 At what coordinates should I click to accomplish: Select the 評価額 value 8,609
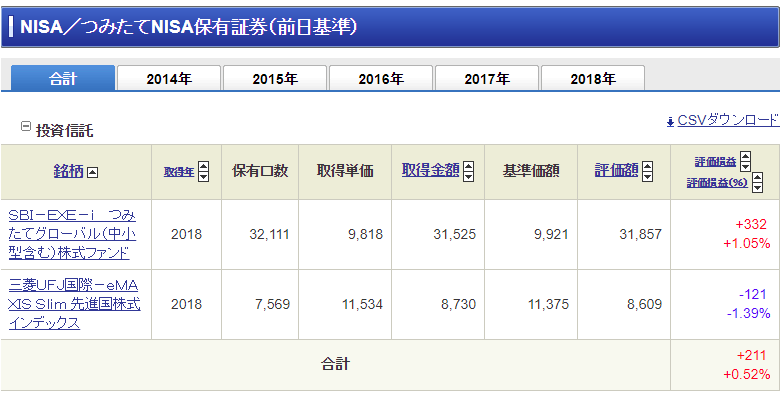pos(645,305)
